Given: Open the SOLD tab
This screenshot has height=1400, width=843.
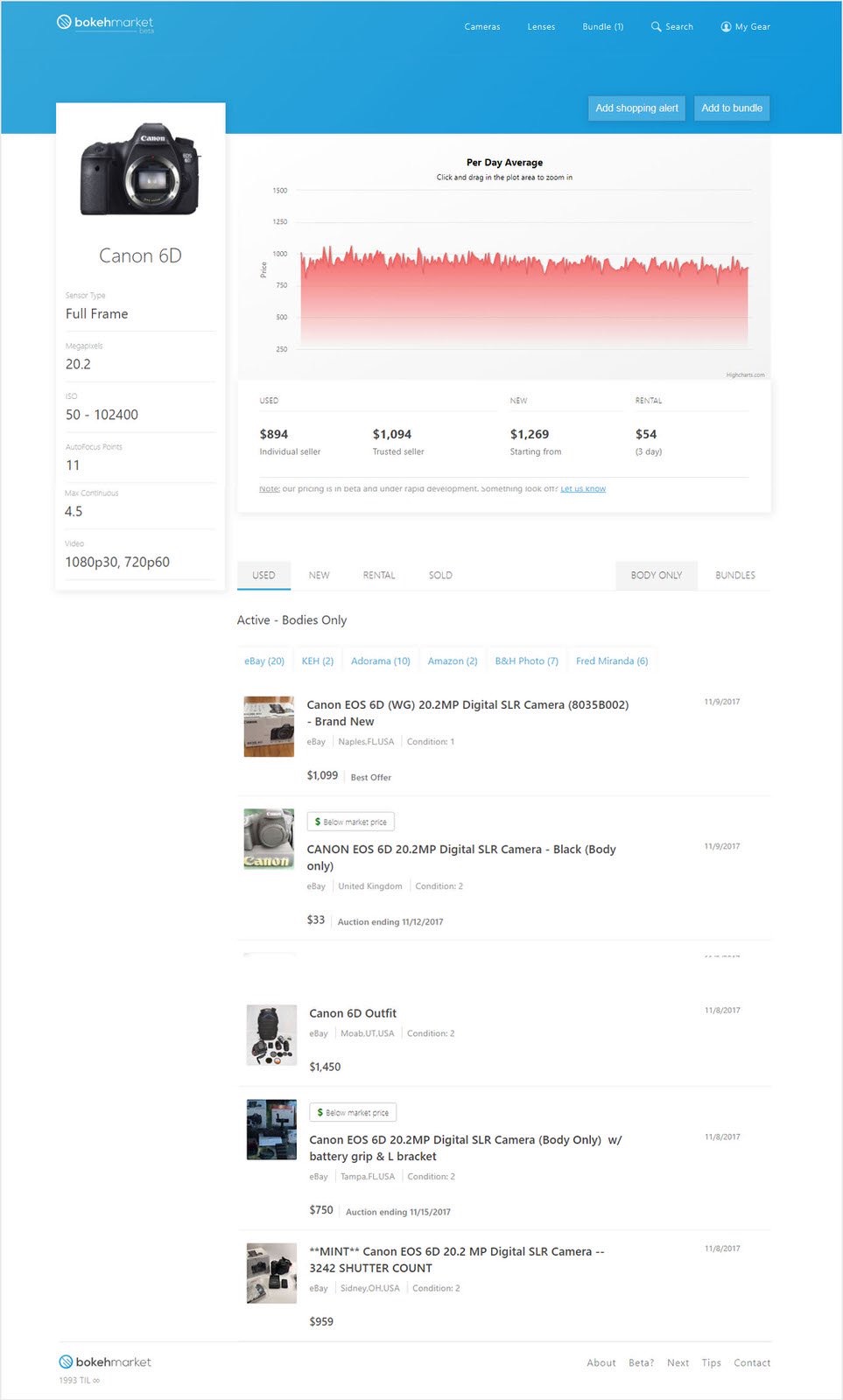Looking at the screenshot, I should [440, 576].
